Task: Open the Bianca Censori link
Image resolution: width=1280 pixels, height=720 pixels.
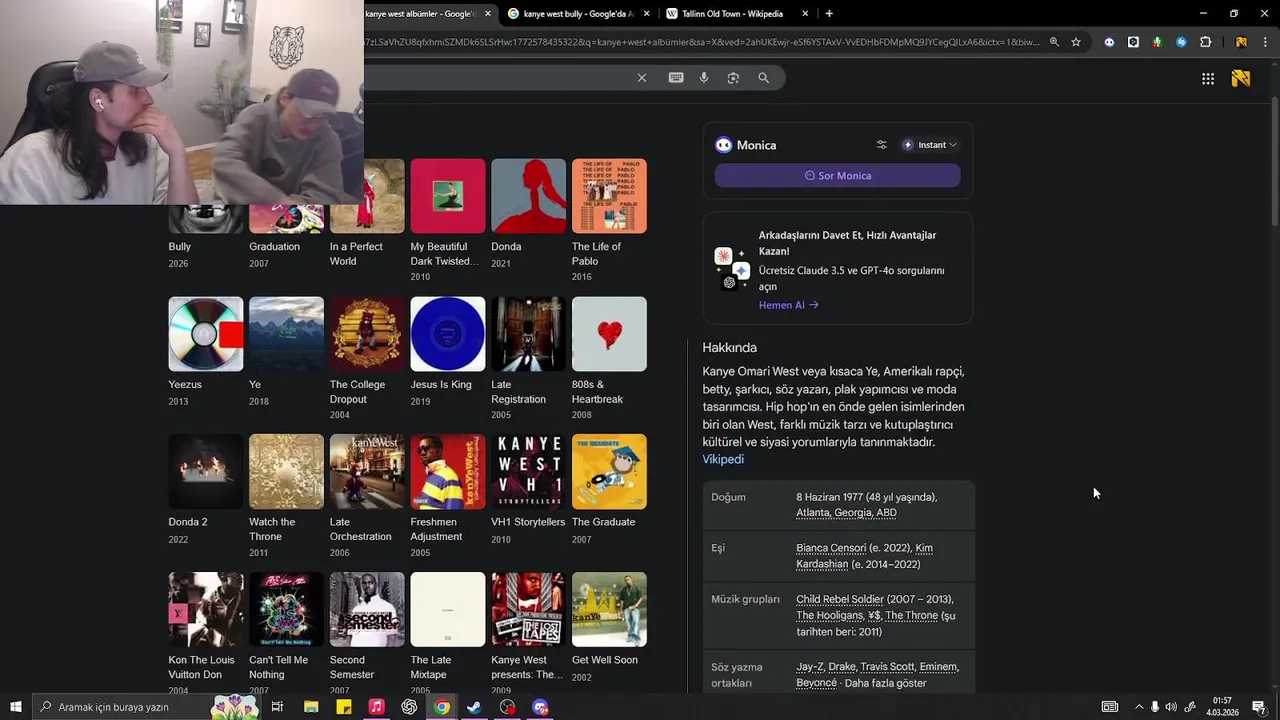Action: click(x=831, y=548)
